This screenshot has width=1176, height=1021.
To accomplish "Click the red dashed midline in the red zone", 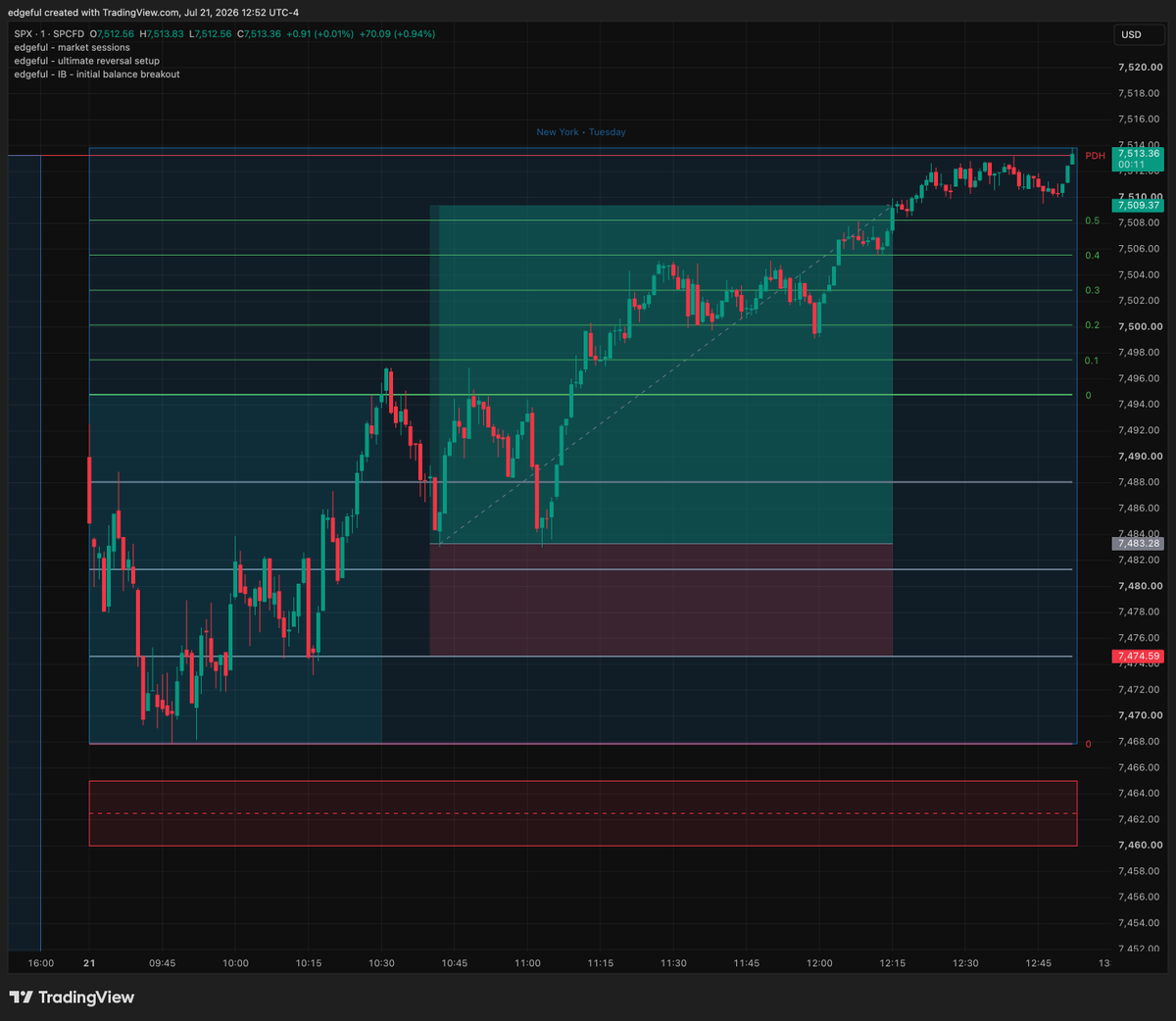I will 583,813.
